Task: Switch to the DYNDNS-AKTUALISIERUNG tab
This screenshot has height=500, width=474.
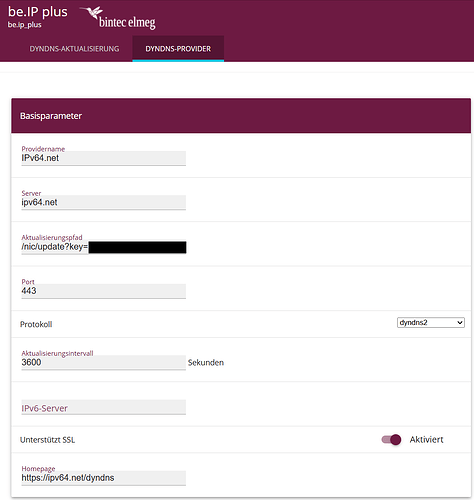Action: click(x=74, y=49)
